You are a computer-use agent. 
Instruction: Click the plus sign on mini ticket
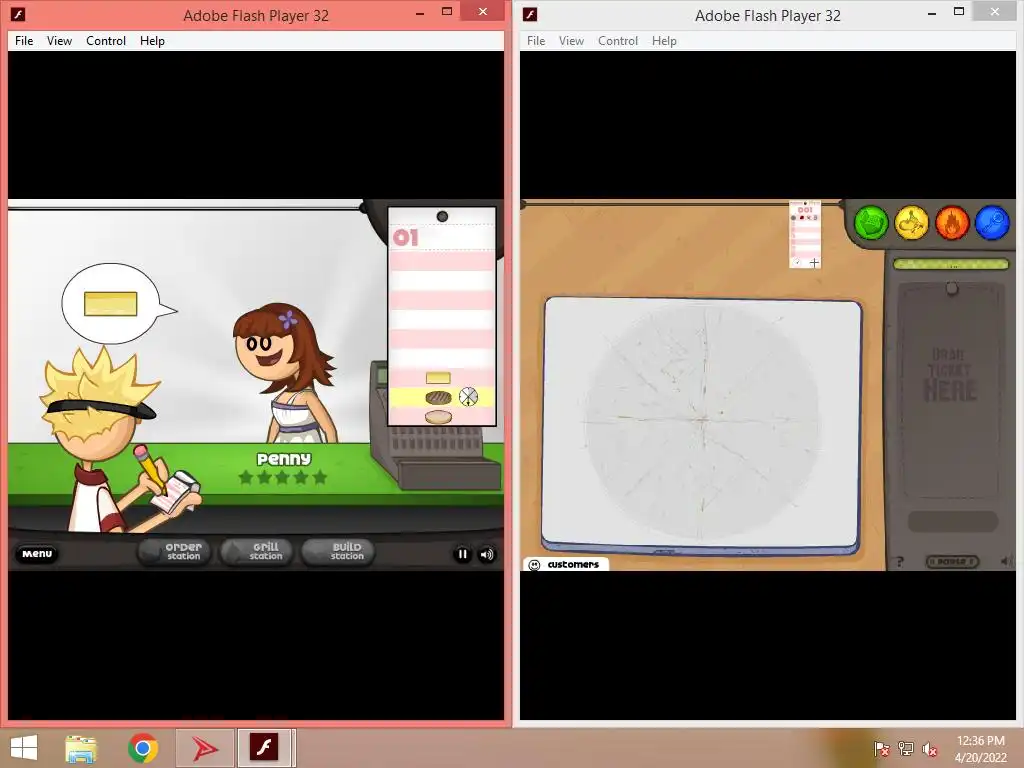(x=814, y=263)
